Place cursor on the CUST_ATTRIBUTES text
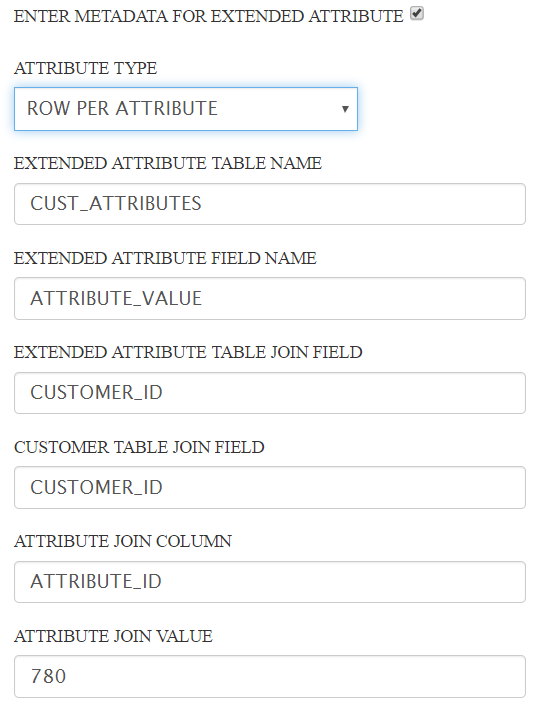 [116, 204]
